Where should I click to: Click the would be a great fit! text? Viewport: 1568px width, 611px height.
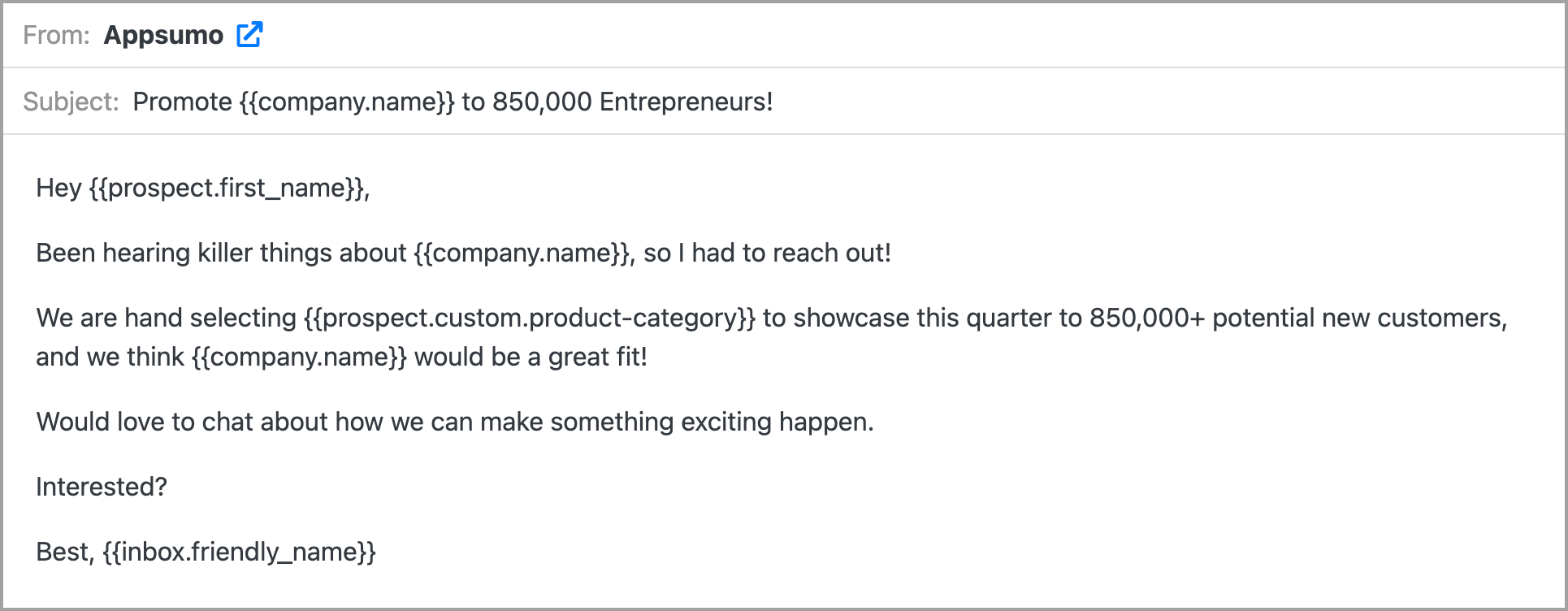pos(531,357)
